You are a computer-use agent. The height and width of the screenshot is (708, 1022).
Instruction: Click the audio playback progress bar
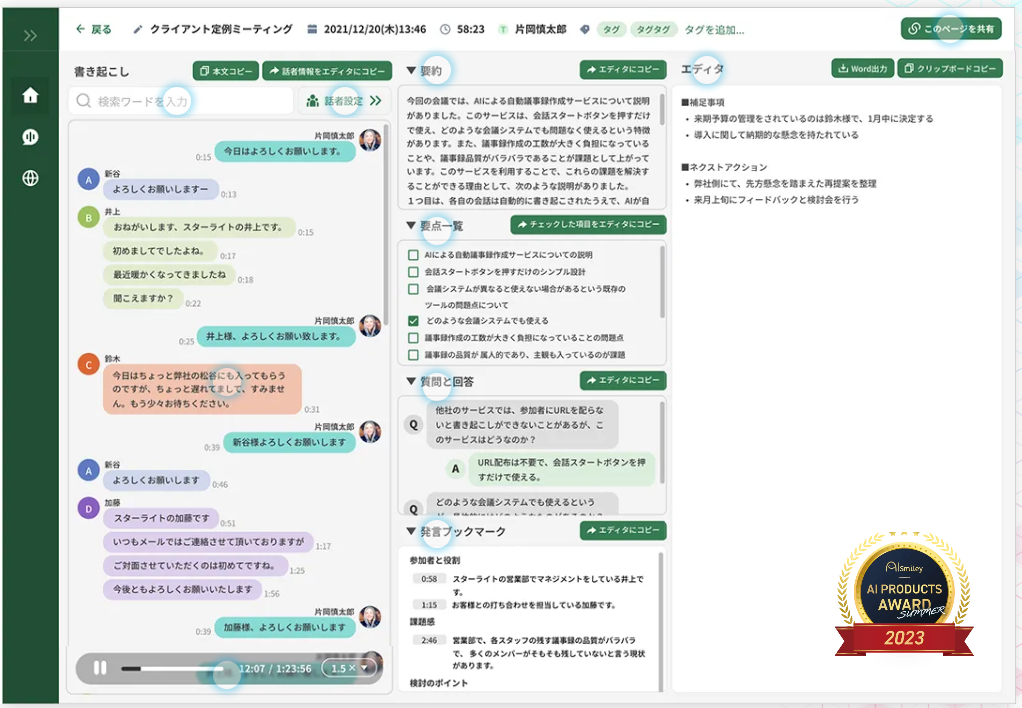(x=172, y=669)
